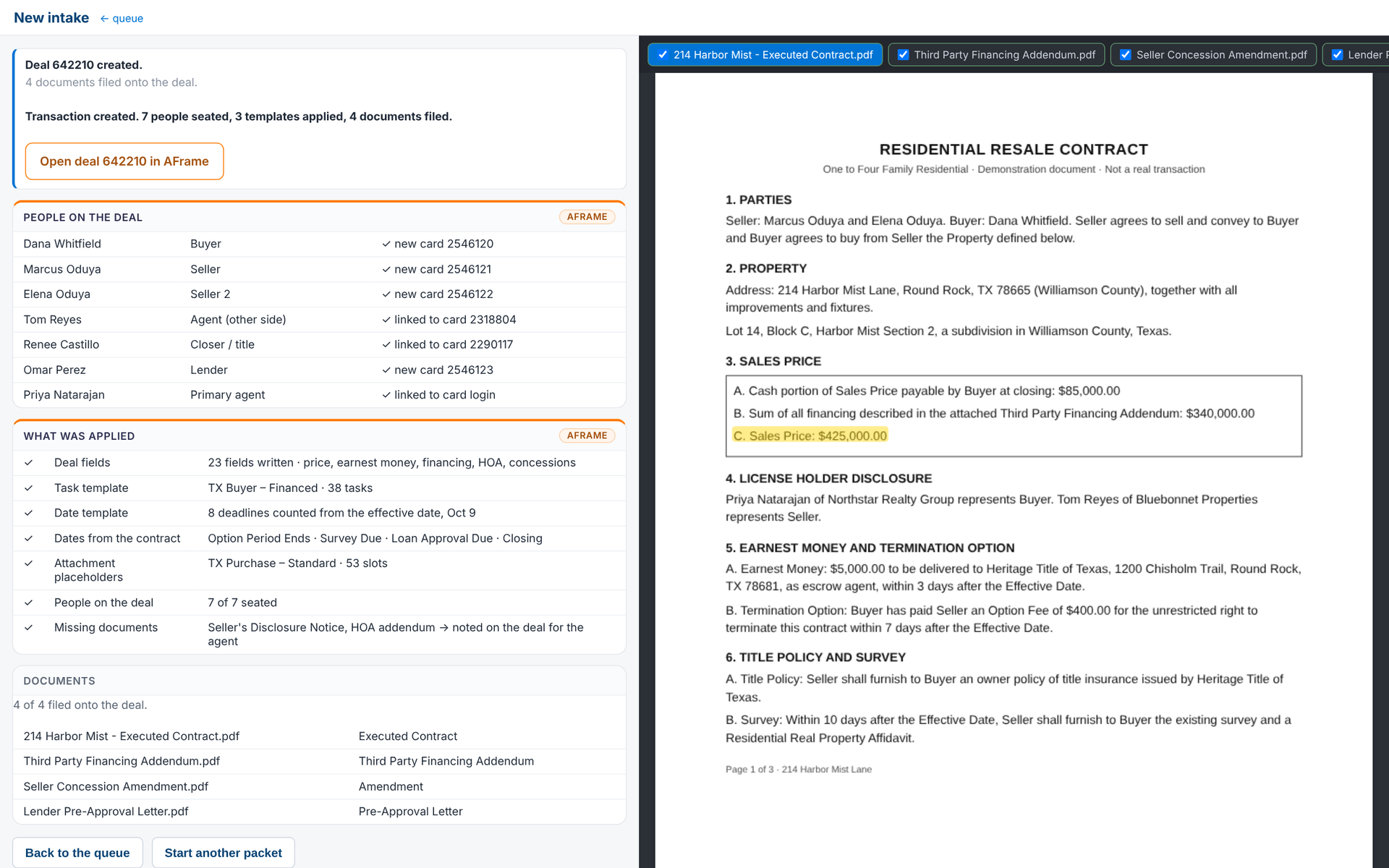Click checkmark before linked to card 2290117
The height and width of the screenshot is (868, 1389).
[x=386, y=345]
